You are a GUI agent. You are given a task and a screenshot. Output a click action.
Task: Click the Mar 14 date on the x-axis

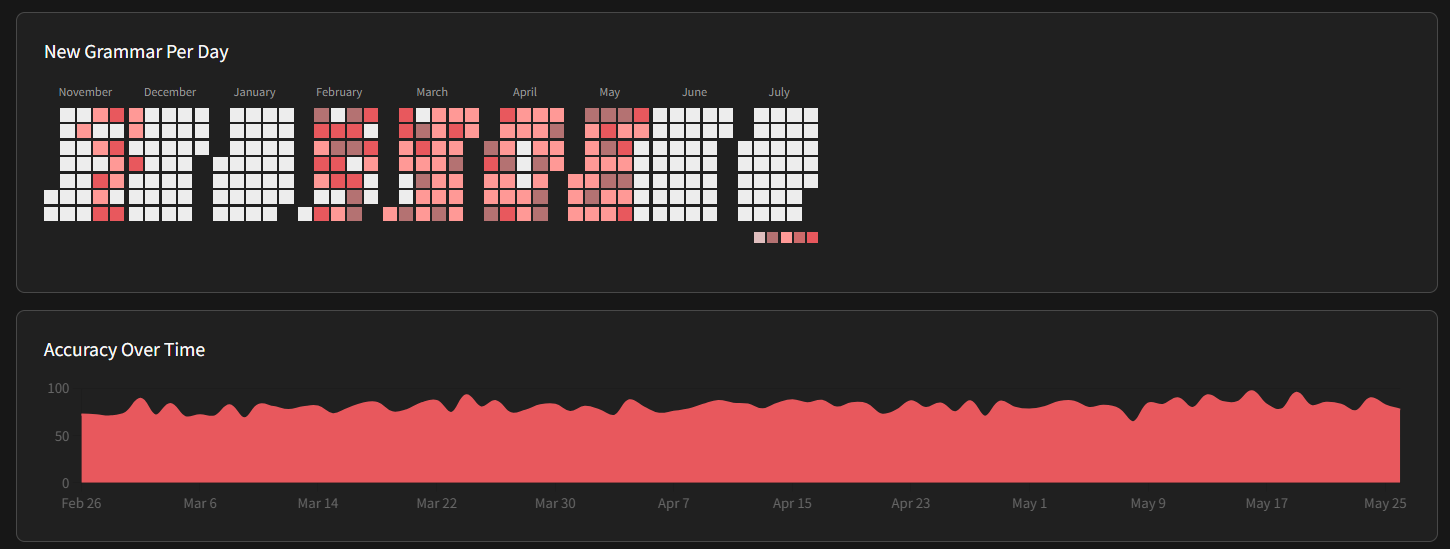click(318, 503)
